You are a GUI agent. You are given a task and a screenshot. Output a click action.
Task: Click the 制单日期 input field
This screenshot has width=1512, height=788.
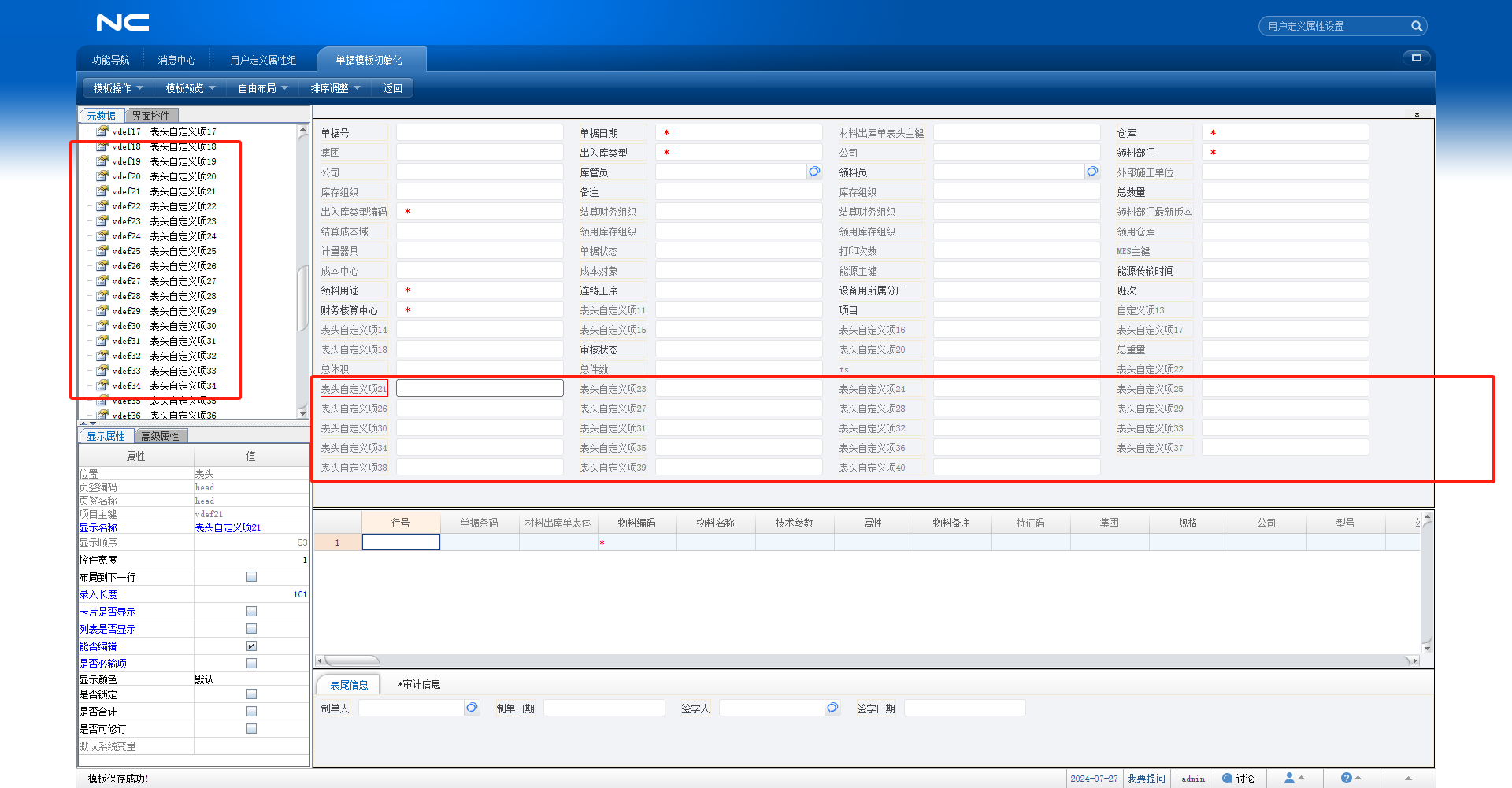(604, 708)
